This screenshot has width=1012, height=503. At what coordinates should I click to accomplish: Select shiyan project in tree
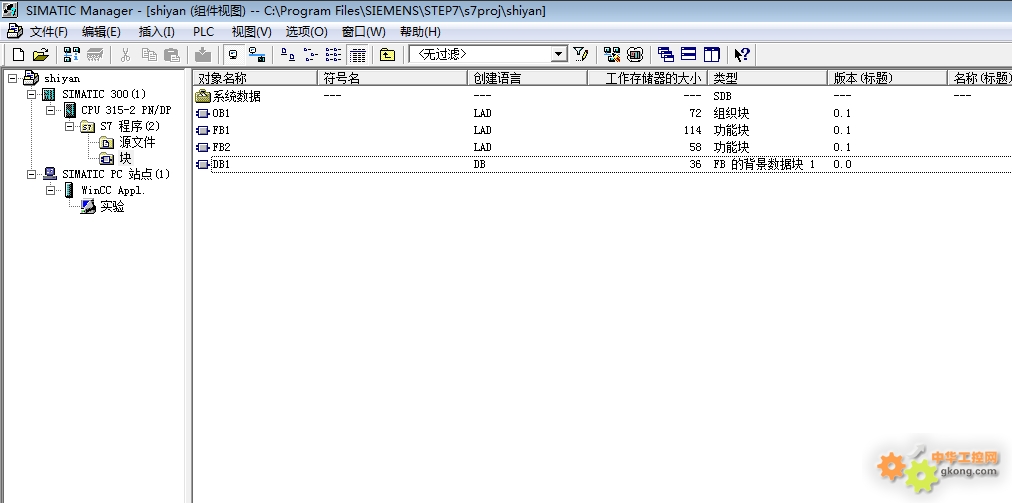[x=62, y=79]
